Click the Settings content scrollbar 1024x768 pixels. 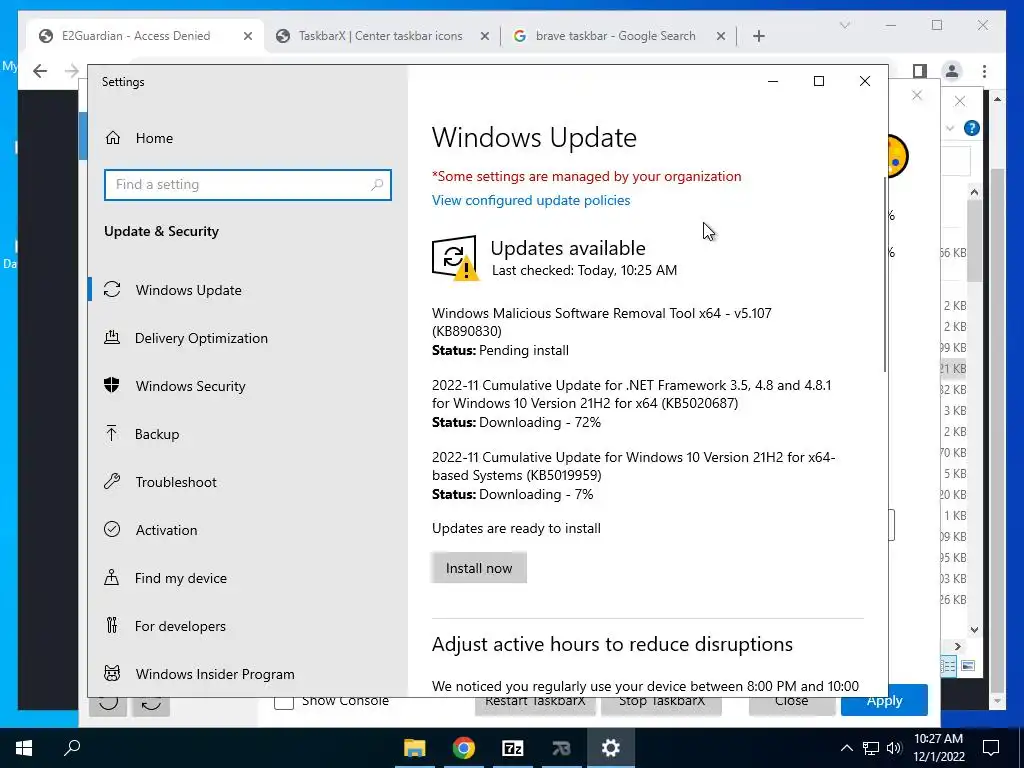885,274
